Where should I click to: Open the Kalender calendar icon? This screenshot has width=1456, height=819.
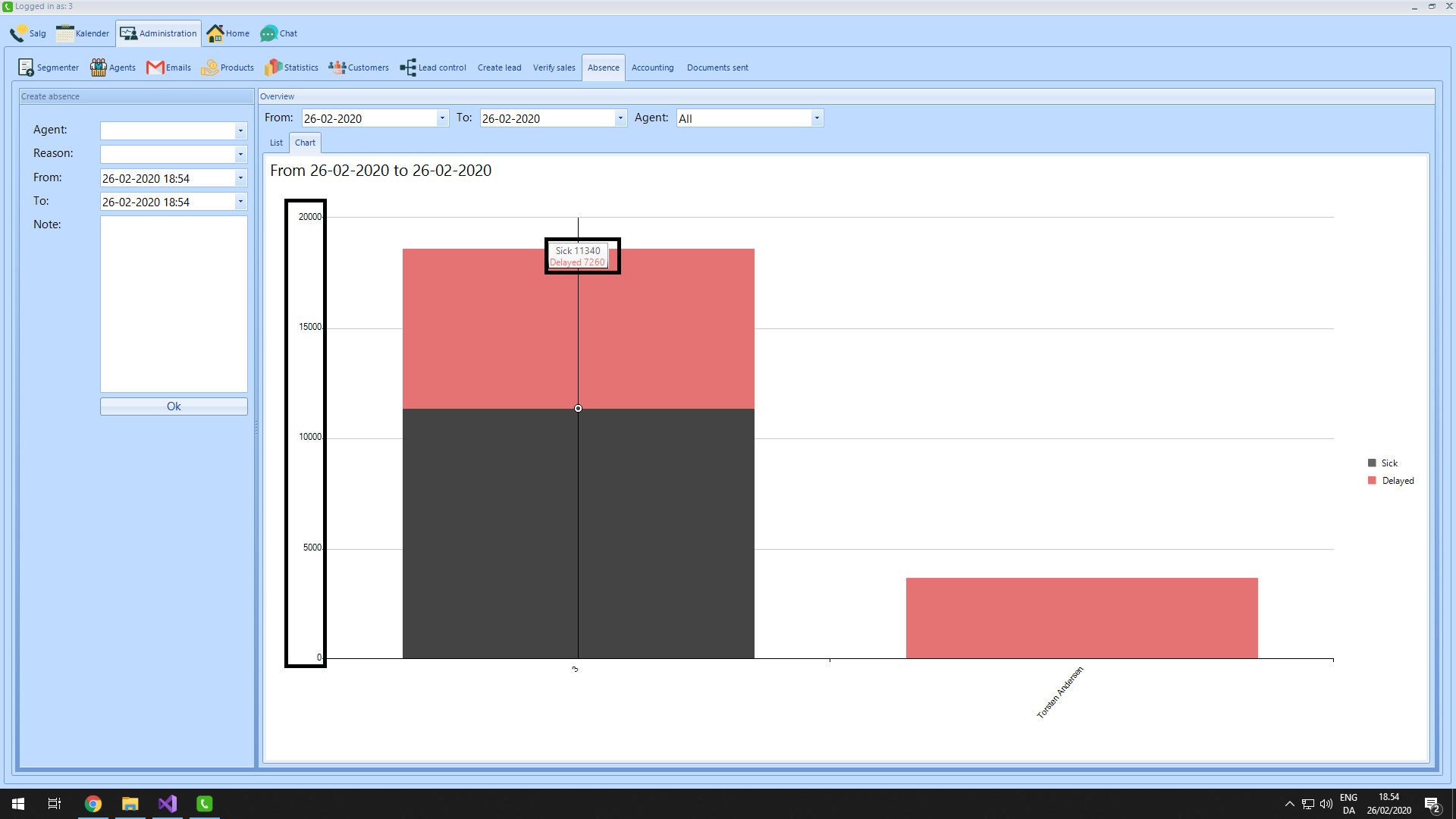65,33
